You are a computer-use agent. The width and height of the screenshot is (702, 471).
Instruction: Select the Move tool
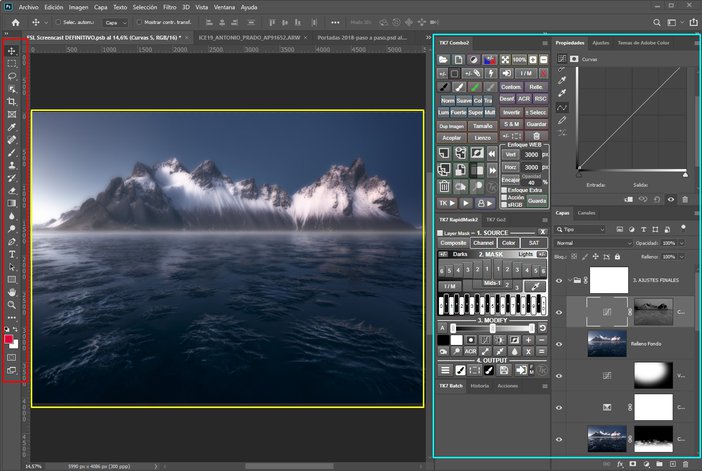click(x=12, y=50)
